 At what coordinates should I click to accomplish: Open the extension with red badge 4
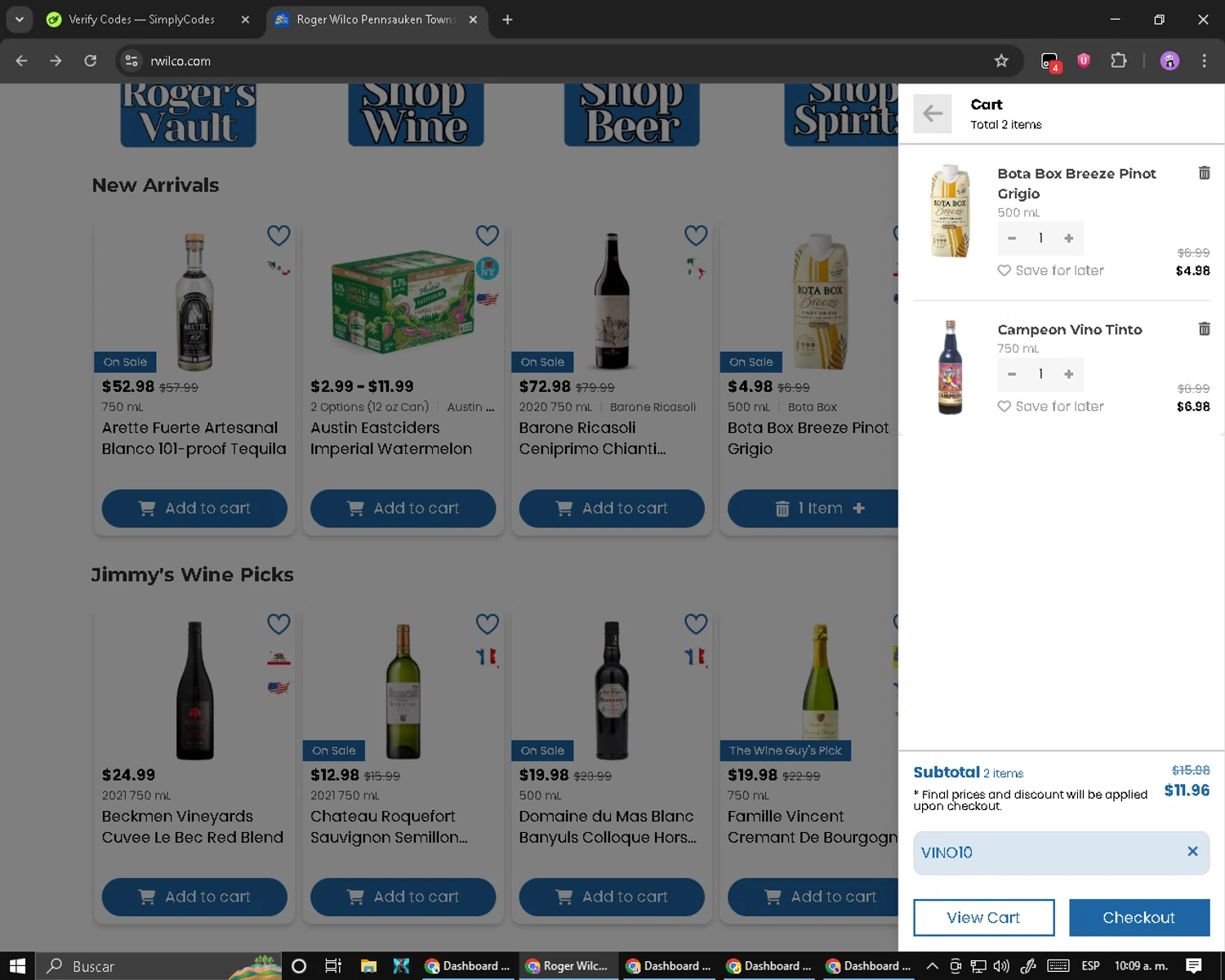point(1050,61)
